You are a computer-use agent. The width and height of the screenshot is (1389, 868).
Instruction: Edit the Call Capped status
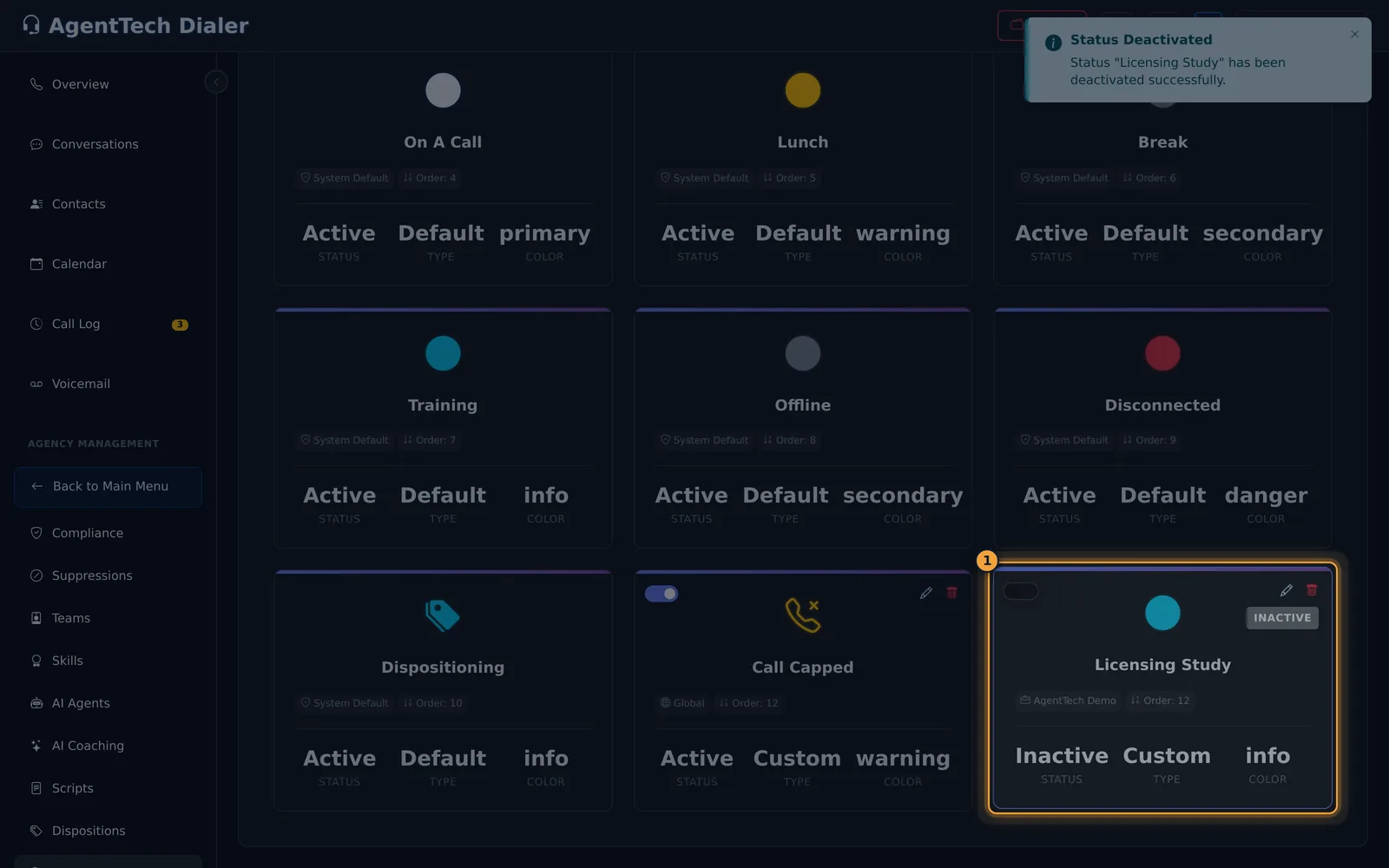pyautogui.click(x=926, y=593)
